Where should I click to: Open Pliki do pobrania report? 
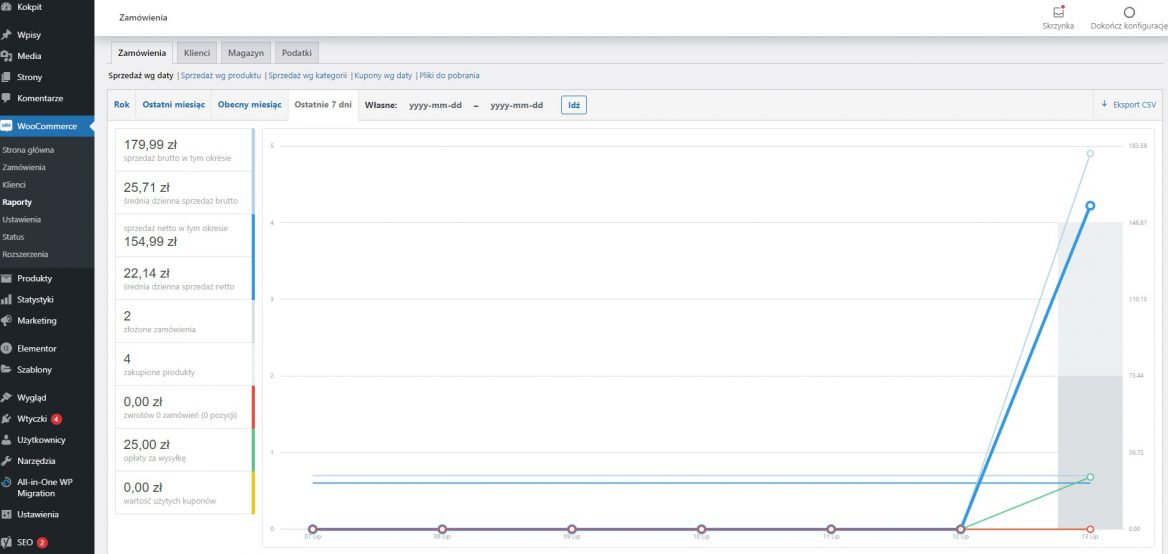click(449, 75)
